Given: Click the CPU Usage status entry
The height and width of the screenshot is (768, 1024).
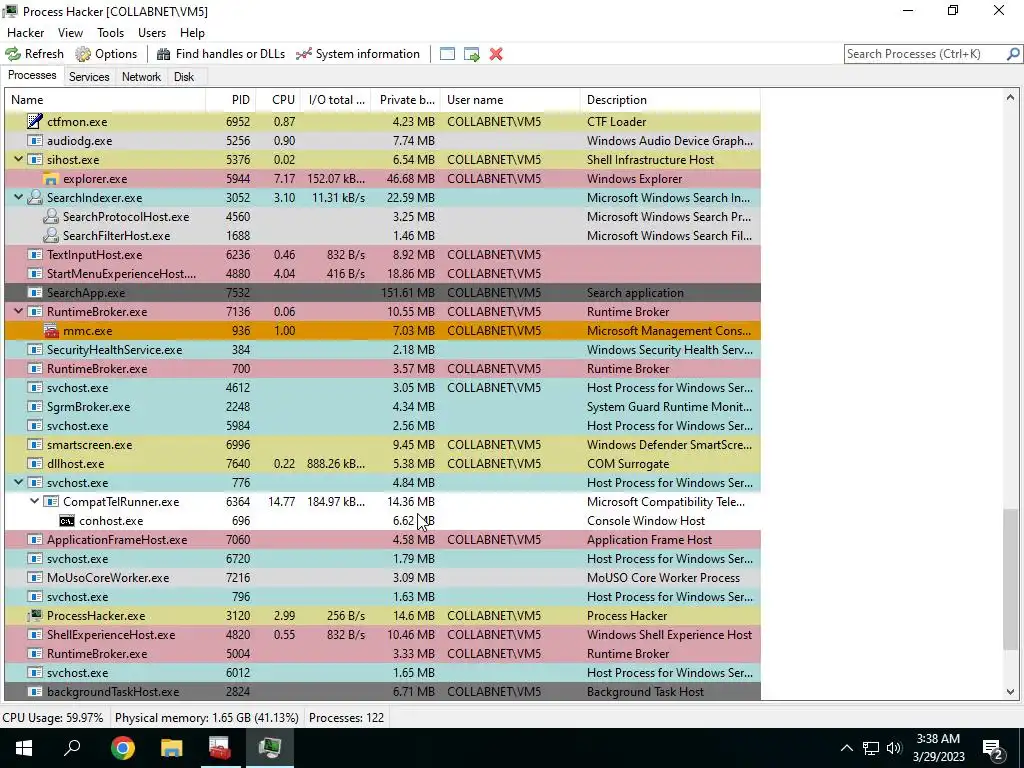Looking at the screenshot, I should 53,718.
